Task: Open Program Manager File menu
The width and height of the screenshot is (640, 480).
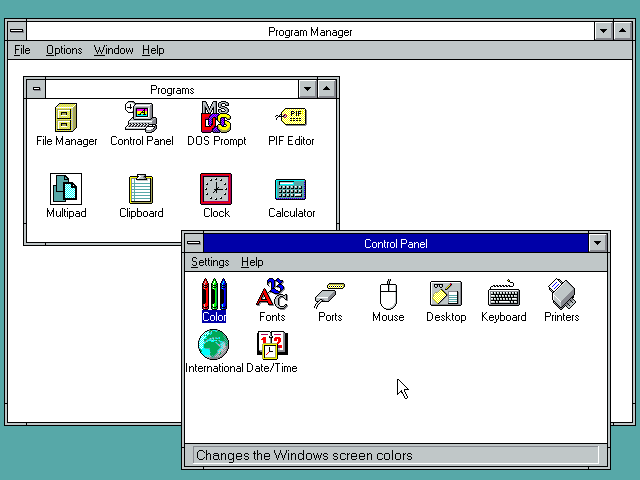Action: tap(22, 50)
